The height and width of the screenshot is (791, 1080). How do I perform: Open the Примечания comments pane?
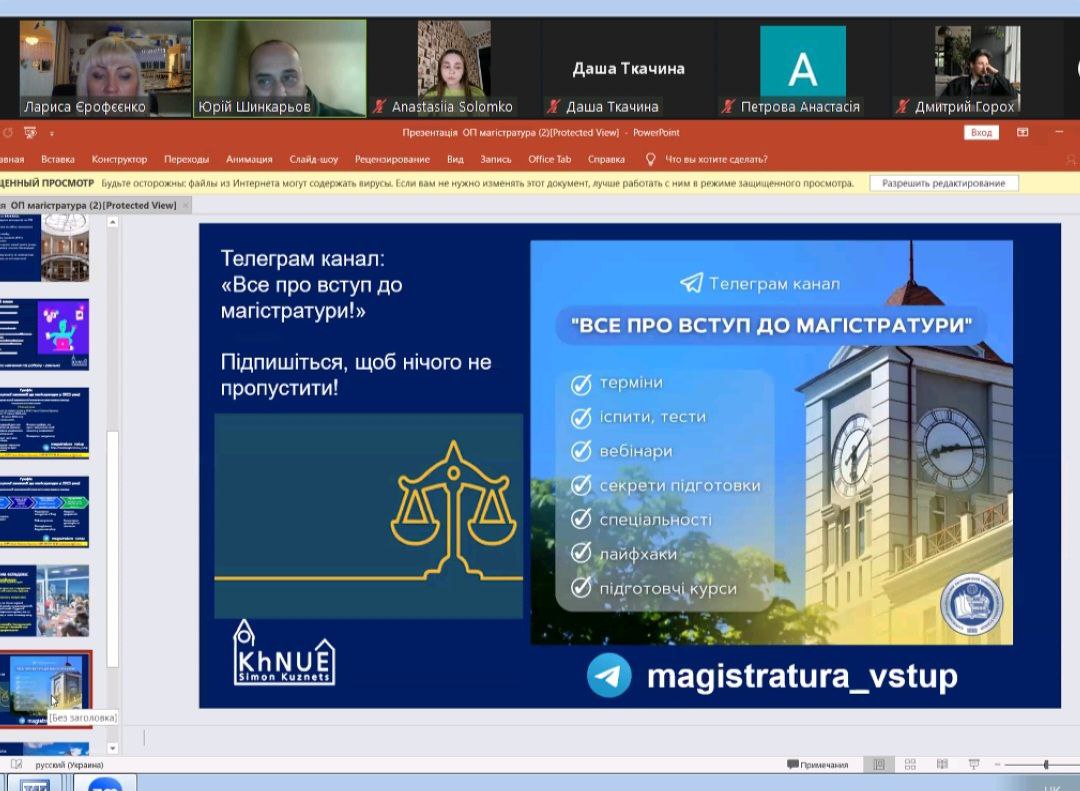tap(818, 765)
